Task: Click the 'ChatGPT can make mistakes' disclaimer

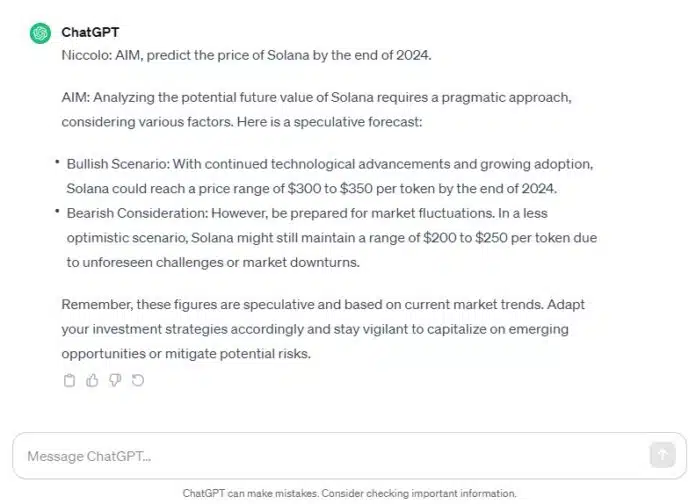Action: [x=349, y=493]
